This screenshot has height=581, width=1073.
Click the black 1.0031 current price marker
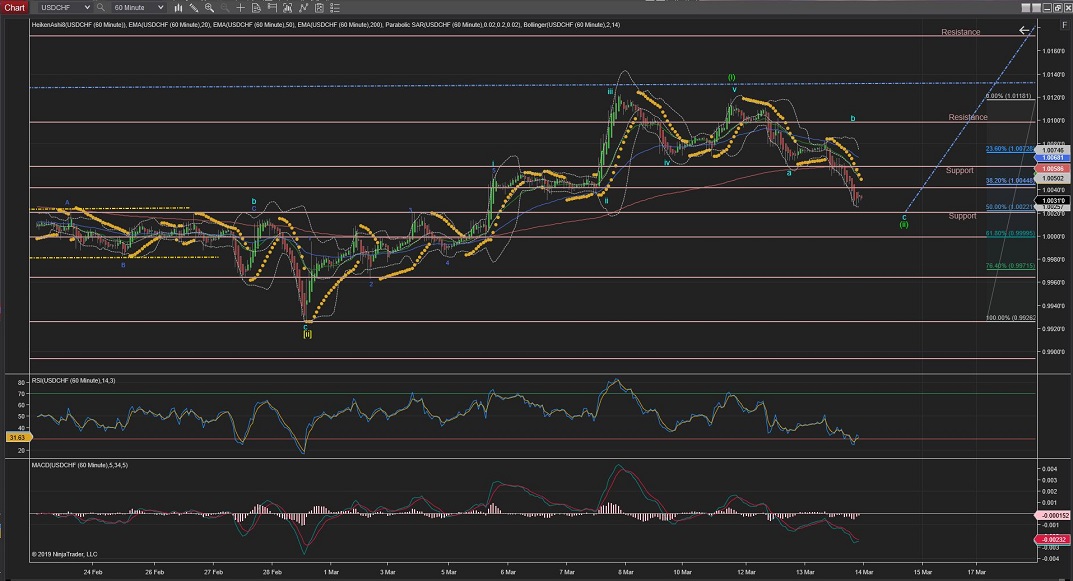(x=1052, y=201)
